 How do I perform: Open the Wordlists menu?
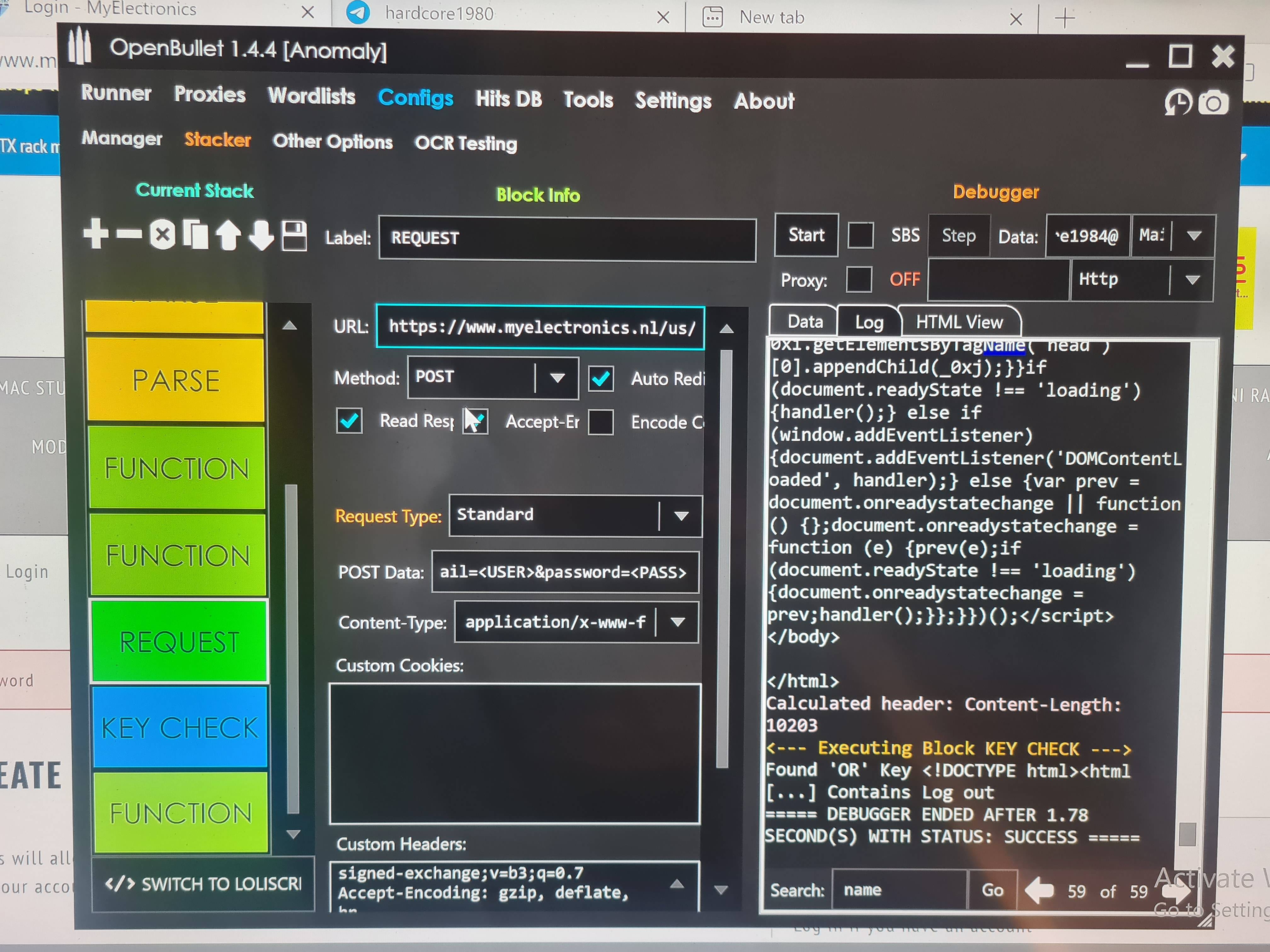(312, 96)
